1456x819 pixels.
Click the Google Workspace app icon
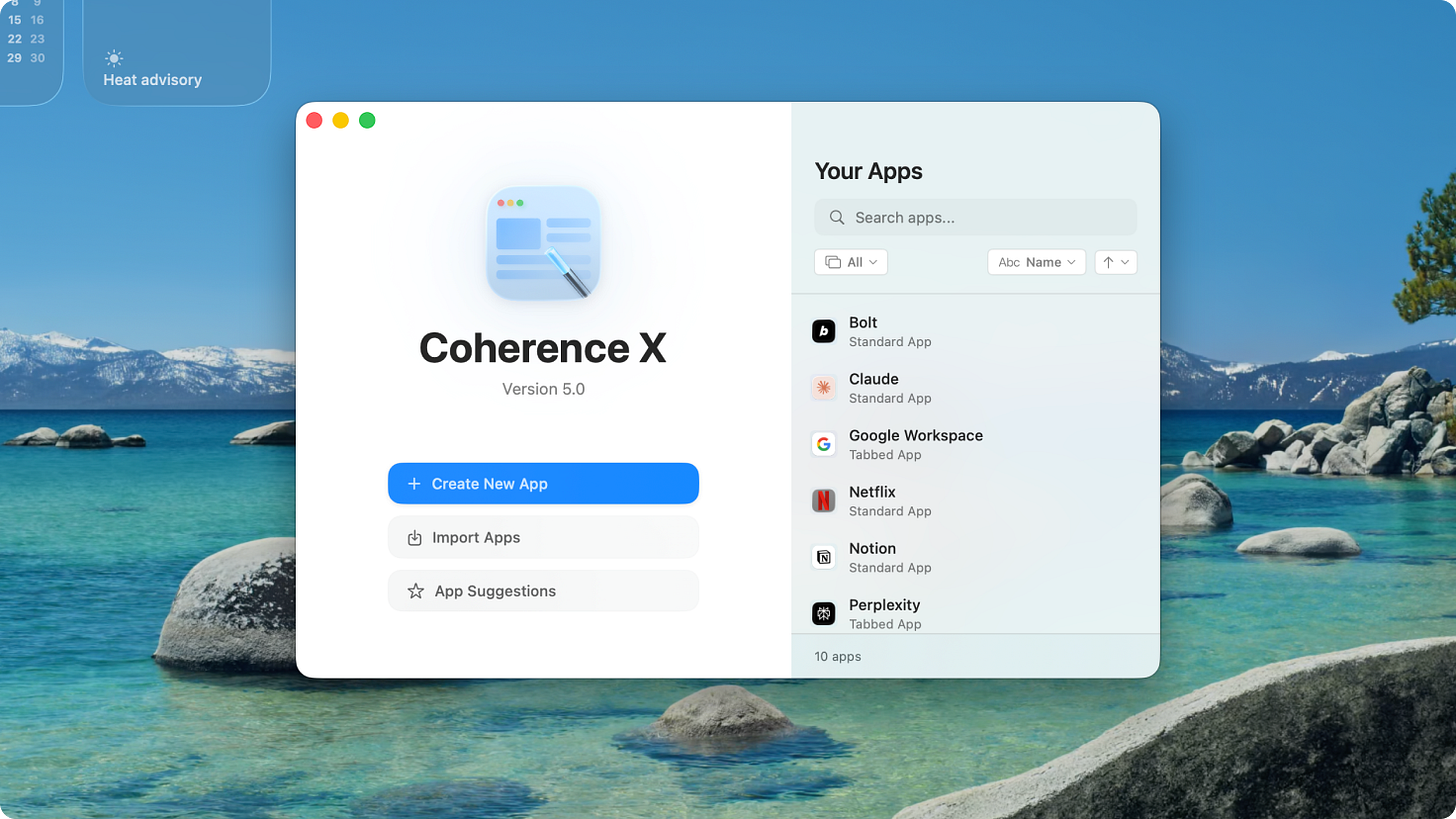824,445
